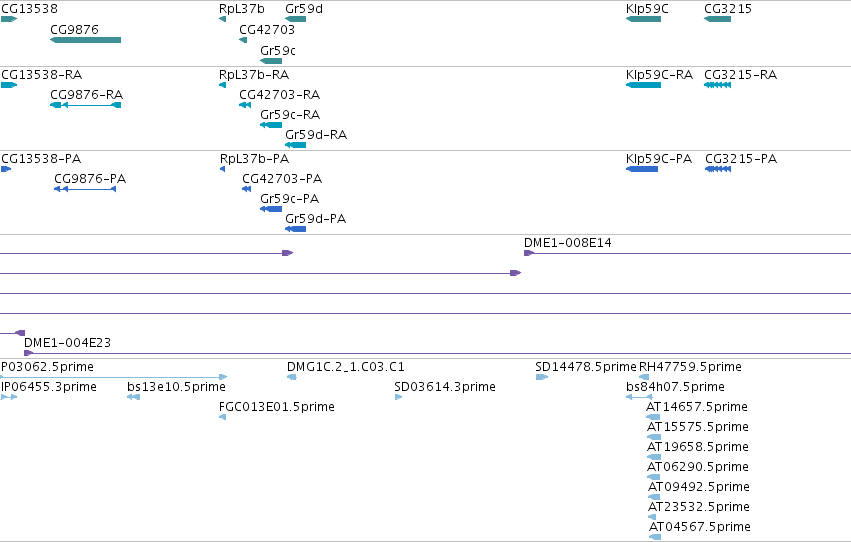Screen dimensions: 851x542
Task: Click the AT19658.5prime EST label
Action: pyautogui.click(x=698, y=447)
